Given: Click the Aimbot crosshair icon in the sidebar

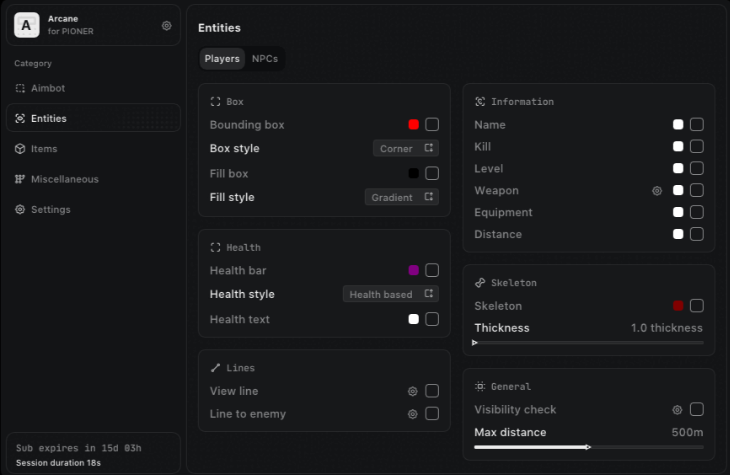Looking at the screenshot, I should pyautogui.click(x=20, y=88).
